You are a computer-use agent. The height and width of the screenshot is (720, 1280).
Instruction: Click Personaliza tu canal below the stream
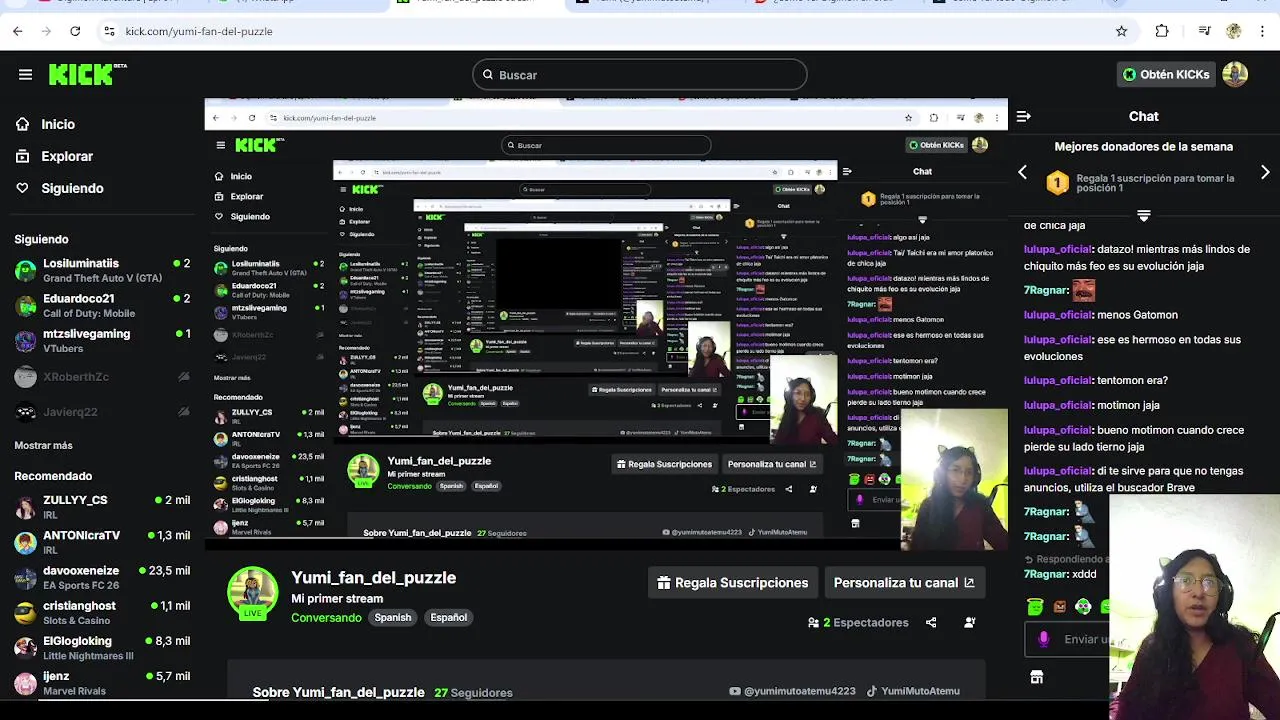click(x=904, y=583)
